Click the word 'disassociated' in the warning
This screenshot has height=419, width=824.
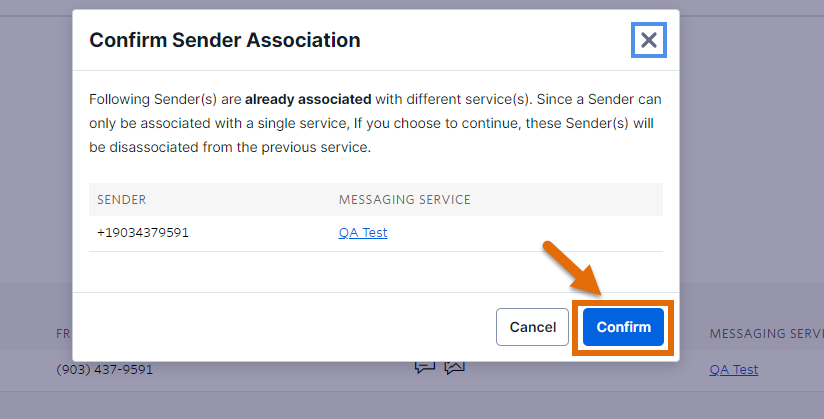[x=152, y=147]
